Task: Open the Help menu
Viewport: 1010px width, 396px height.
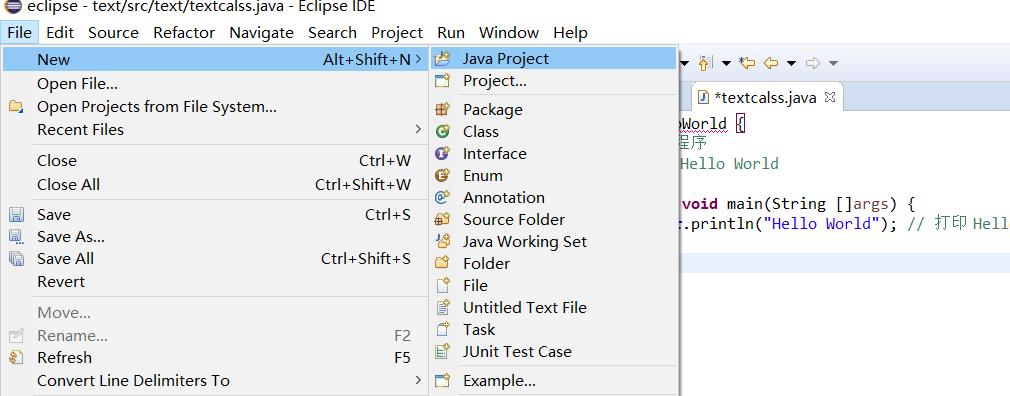Action: (x=570, y=32)
